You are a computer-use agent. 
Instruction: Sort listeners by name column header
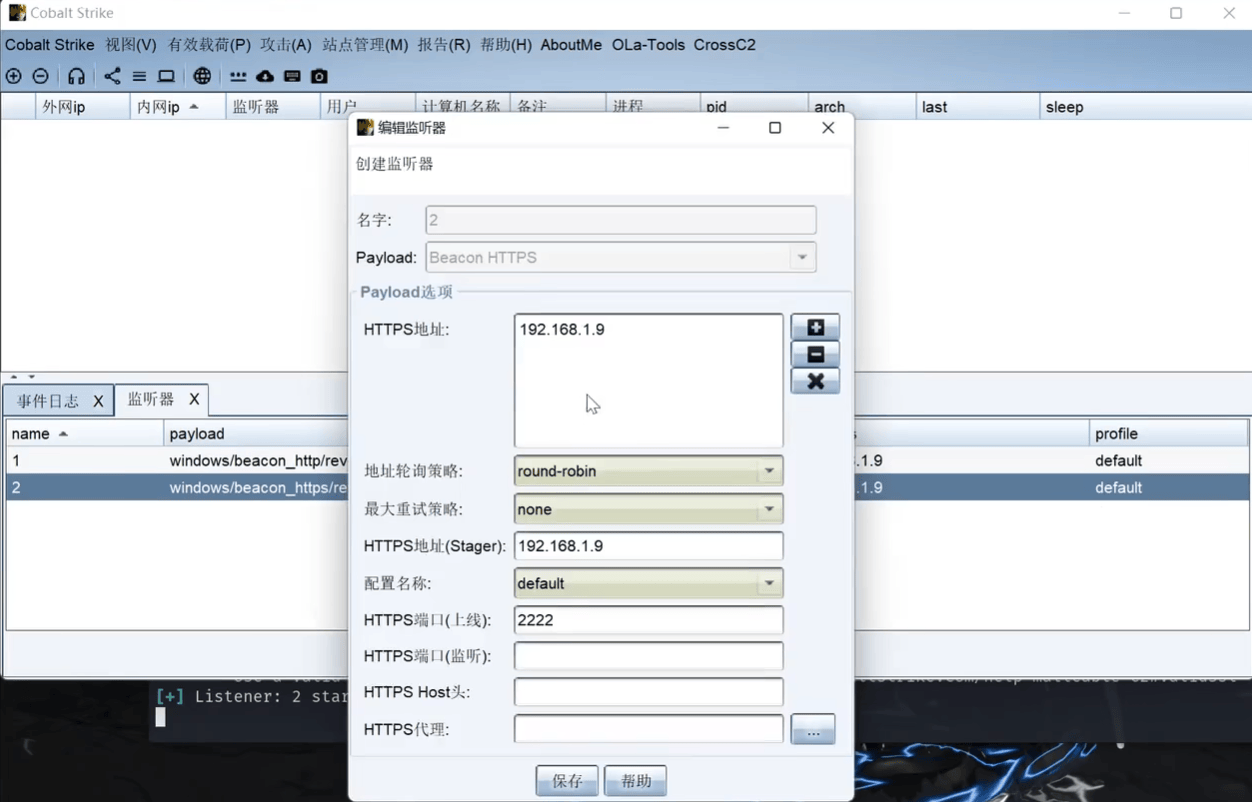84,434
